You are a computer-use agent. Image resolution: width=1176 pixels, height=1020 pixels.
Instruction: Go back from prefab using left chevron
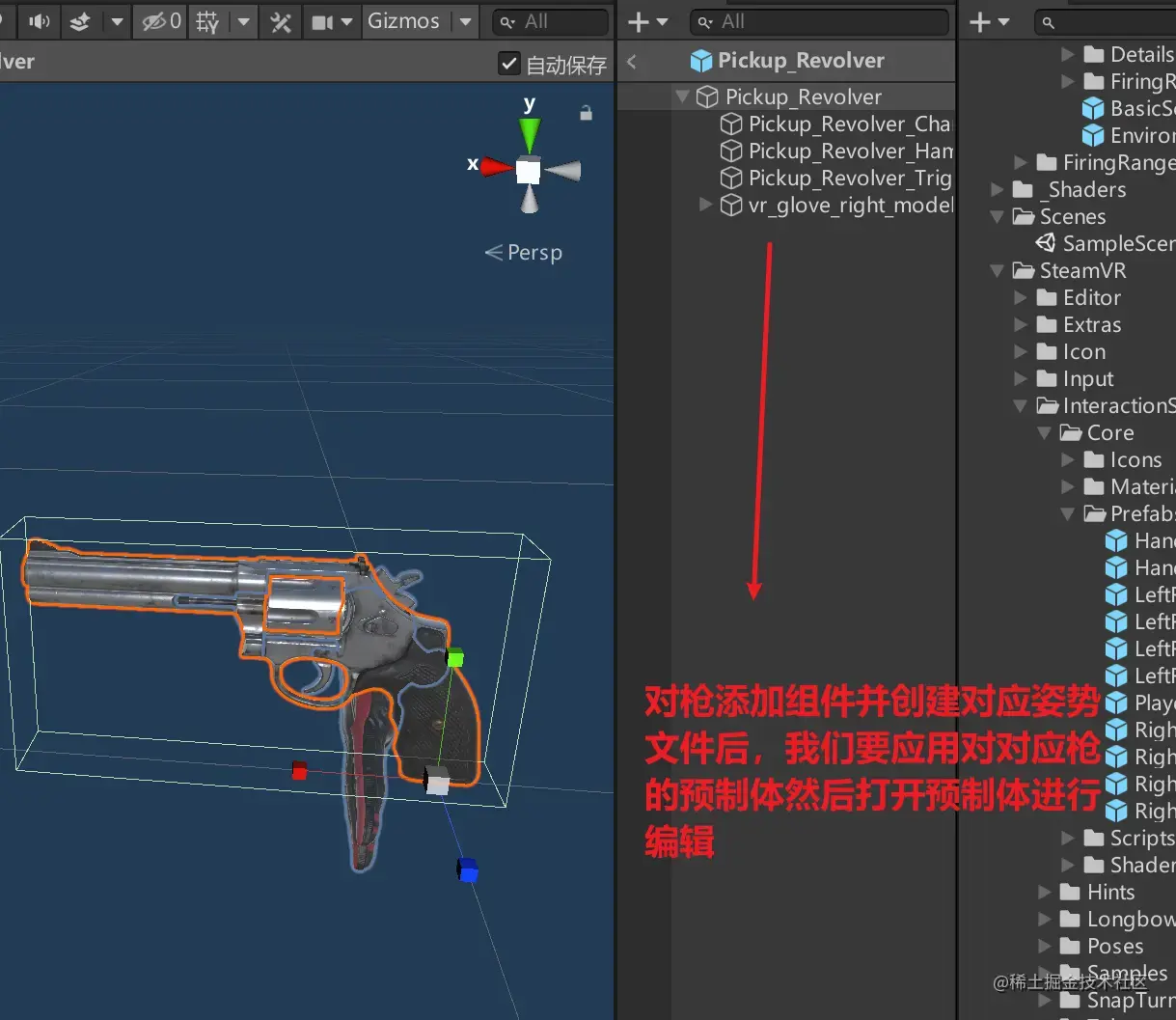point(632,62)
